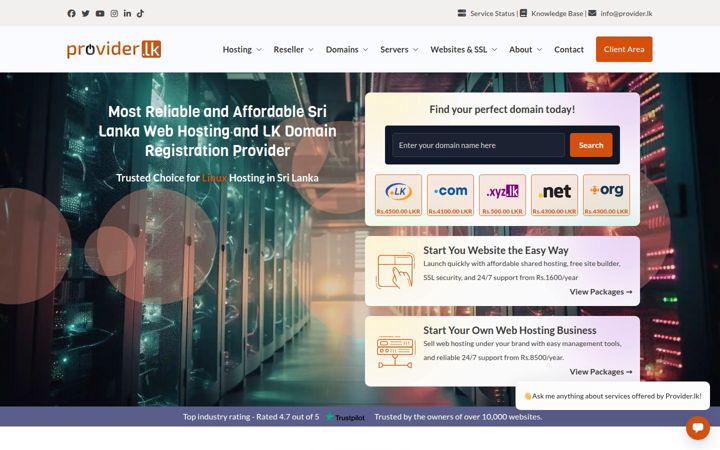This screenshot has width=720, height=450.
Task: Click the orange Linux word in tagline
Action: (x=214, y=178)
